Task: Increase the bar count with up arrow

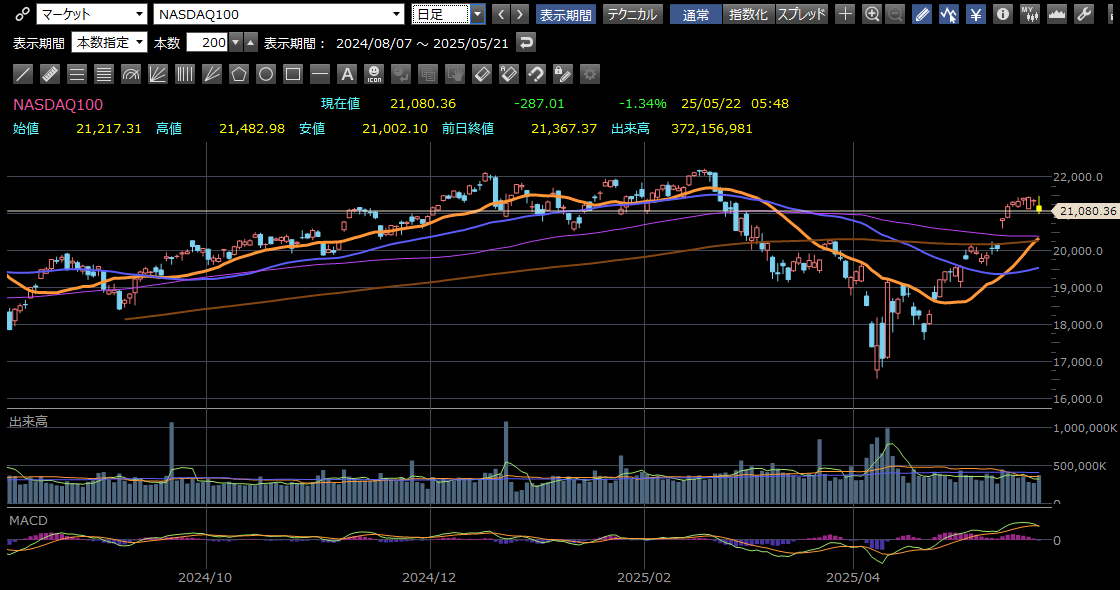Action: pos(251,43)
